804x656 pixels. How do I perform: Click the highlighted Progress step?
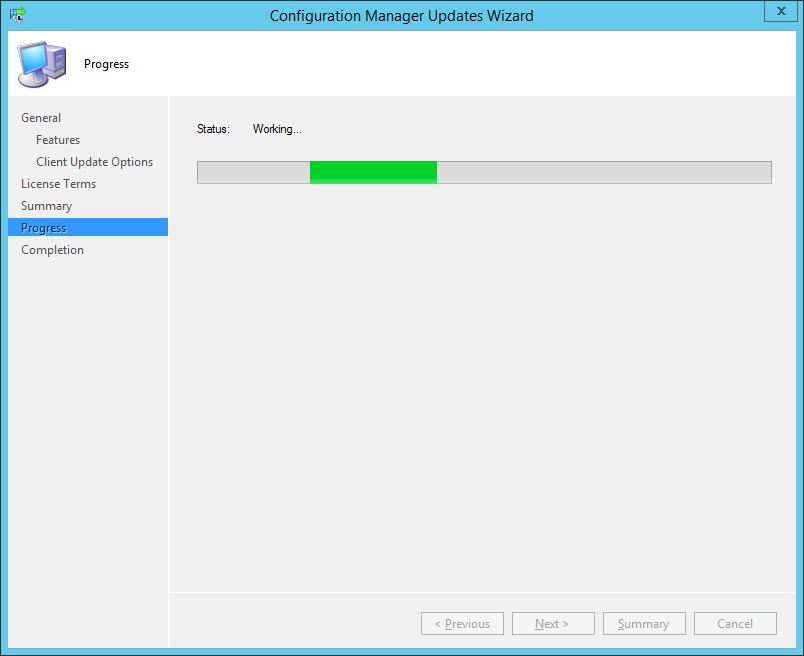tap(44, 227)
